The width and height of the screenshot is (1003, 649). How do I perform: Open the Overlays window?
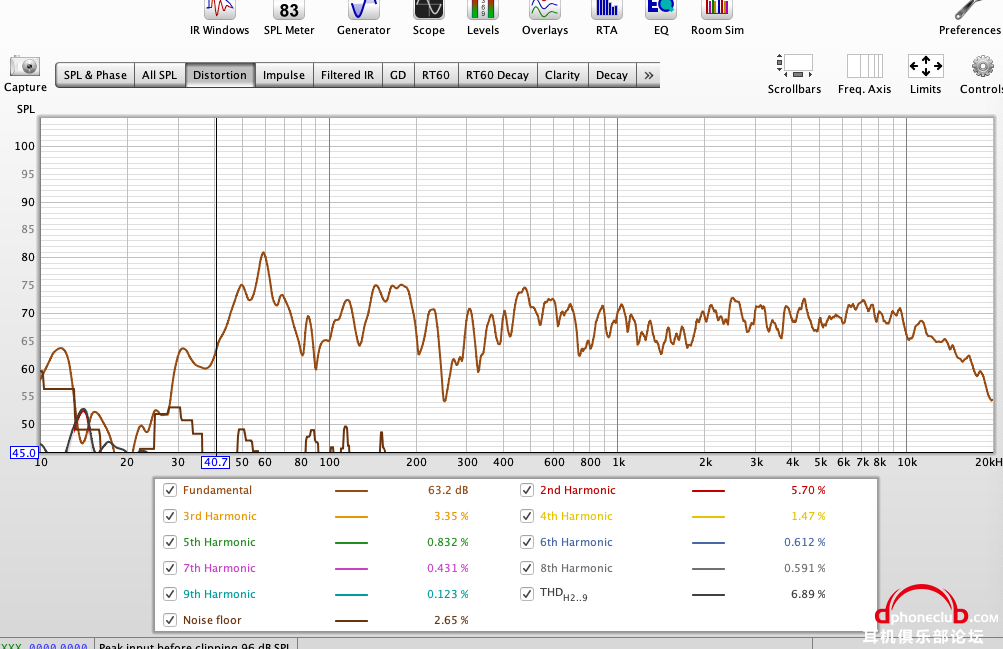(x=545, y=18)
